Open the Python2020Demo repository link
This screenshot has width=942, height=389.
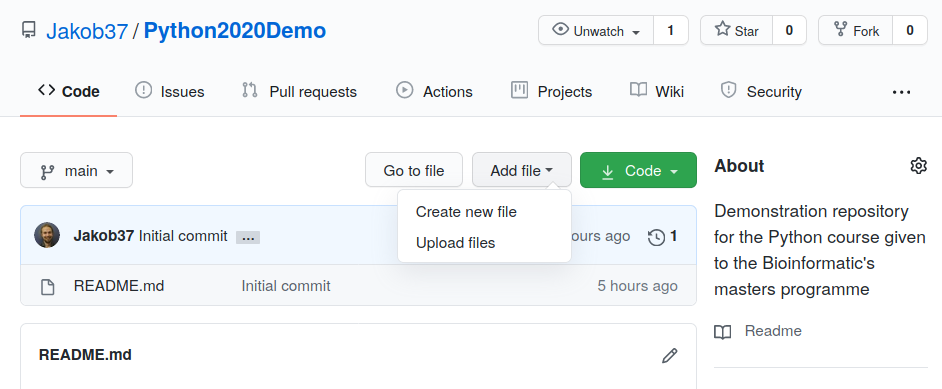click(235, 31)
